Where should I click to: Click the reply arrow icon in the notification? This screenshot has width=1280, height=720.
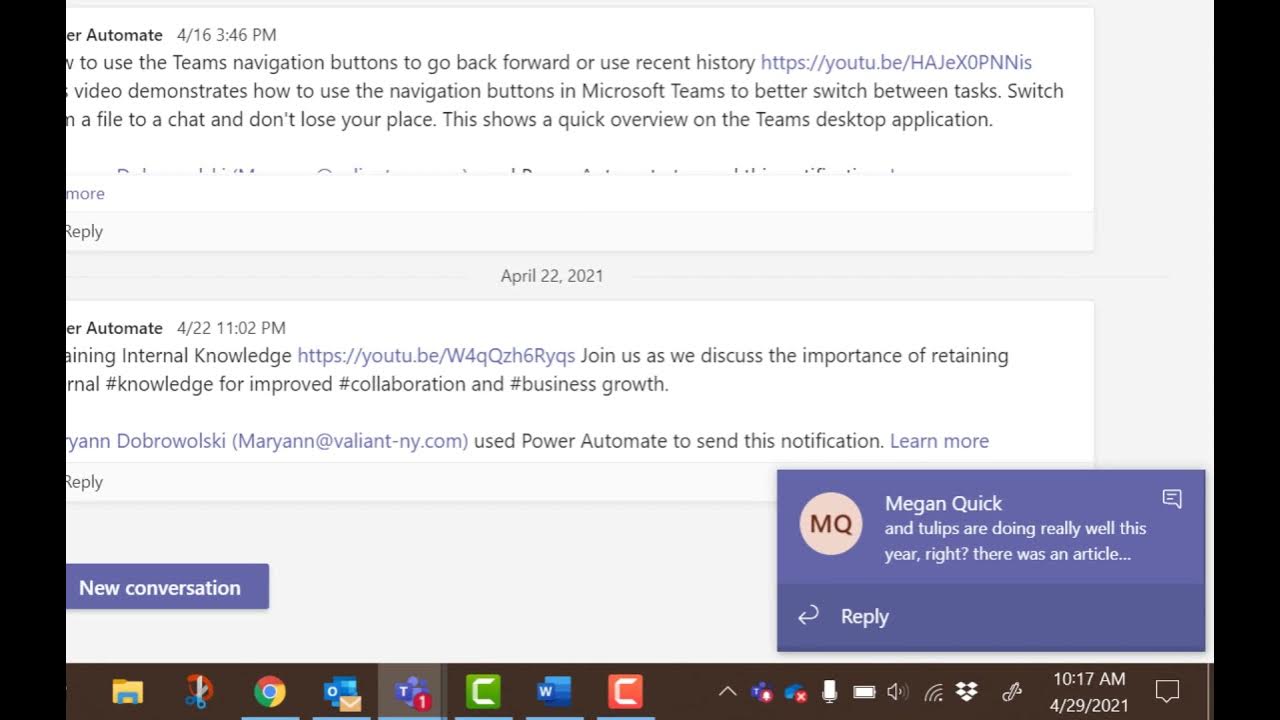(808, 616)
